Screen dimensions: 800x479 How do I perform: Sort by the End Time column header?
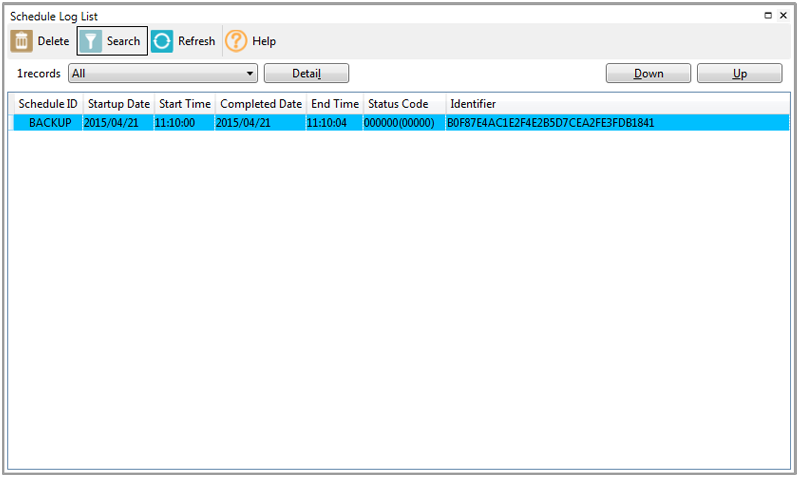pyautogui.click(x=334, y=104)
